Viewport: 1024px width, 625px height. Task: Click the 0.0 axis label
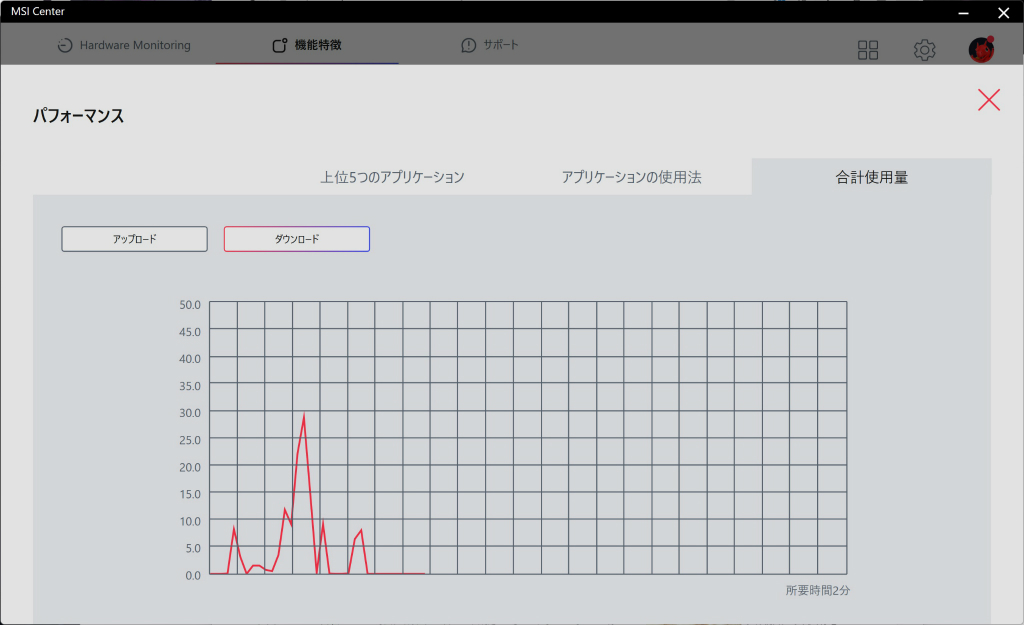pyautogui.click(x=193, y=575)
